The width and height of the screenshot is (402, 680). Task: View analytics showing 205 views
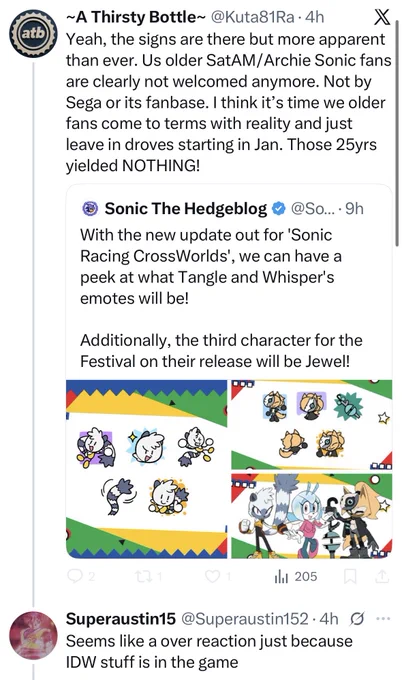click(x=296, y=576)
